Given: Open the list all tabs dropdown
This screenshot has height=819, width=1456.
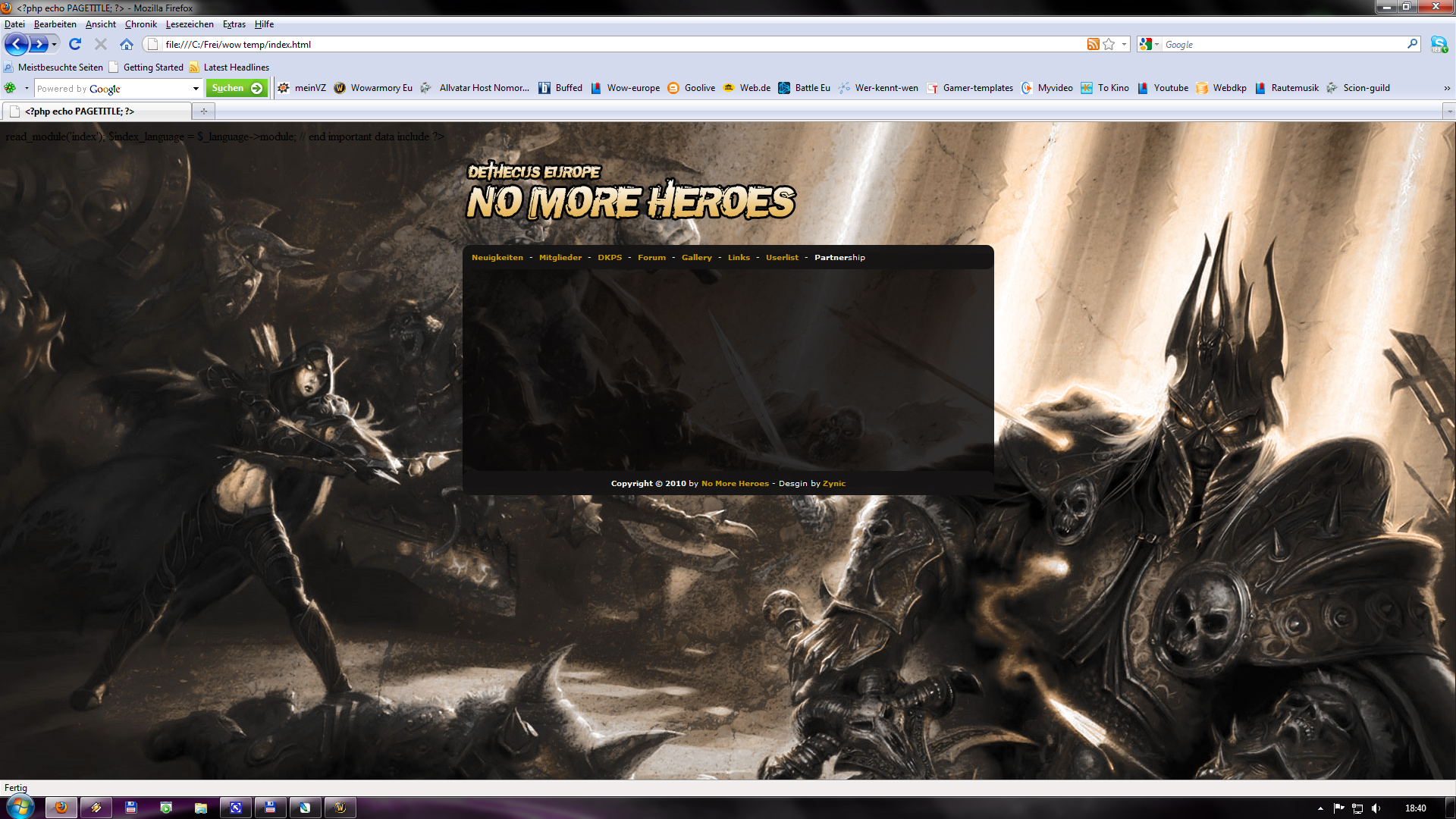Looking at the screenshot, I should click(1448, 111).
